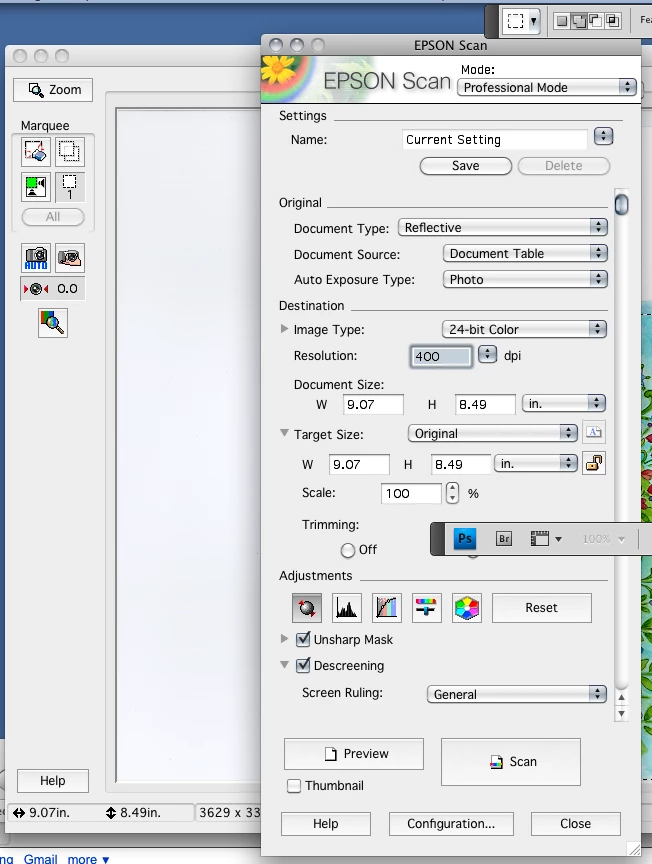Click the auto locate marquee icon
The width and height of the screenshot is (652, 864).
pos(36,186)
